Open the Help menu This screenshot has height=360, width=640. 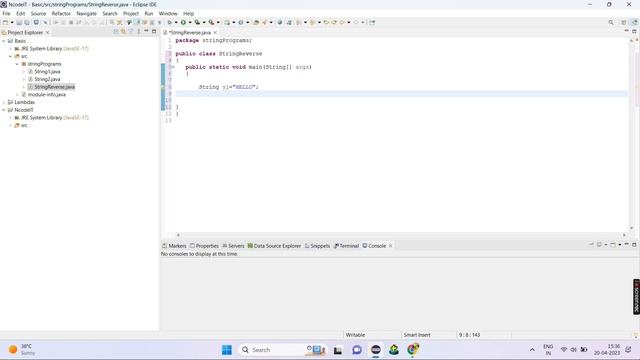188,13
